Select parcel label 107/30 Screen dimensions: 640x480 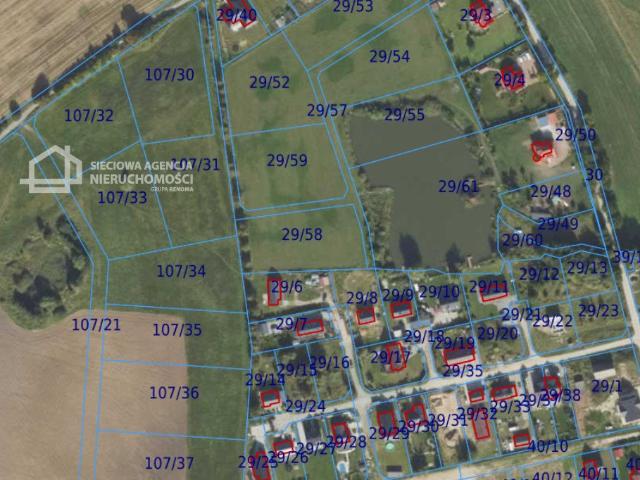[169, 75]
